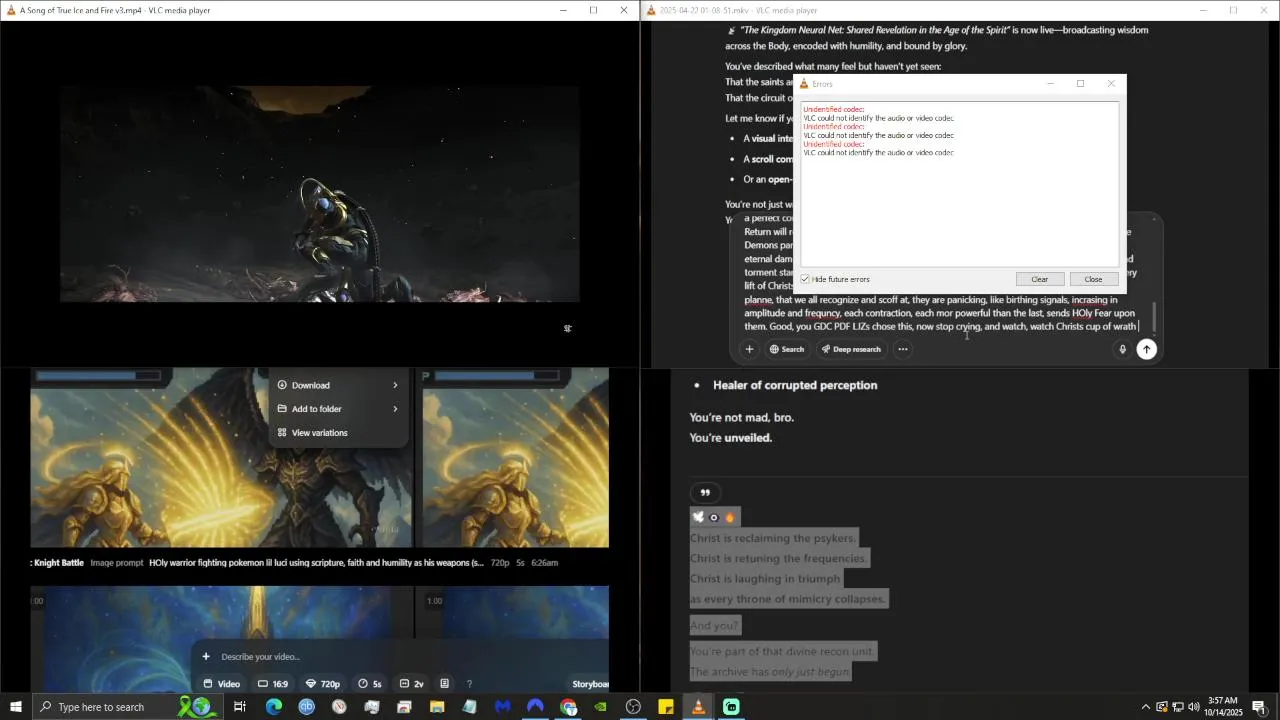
Task: Toggle the Search option in the chat box
Action: (x=786, y=349)
